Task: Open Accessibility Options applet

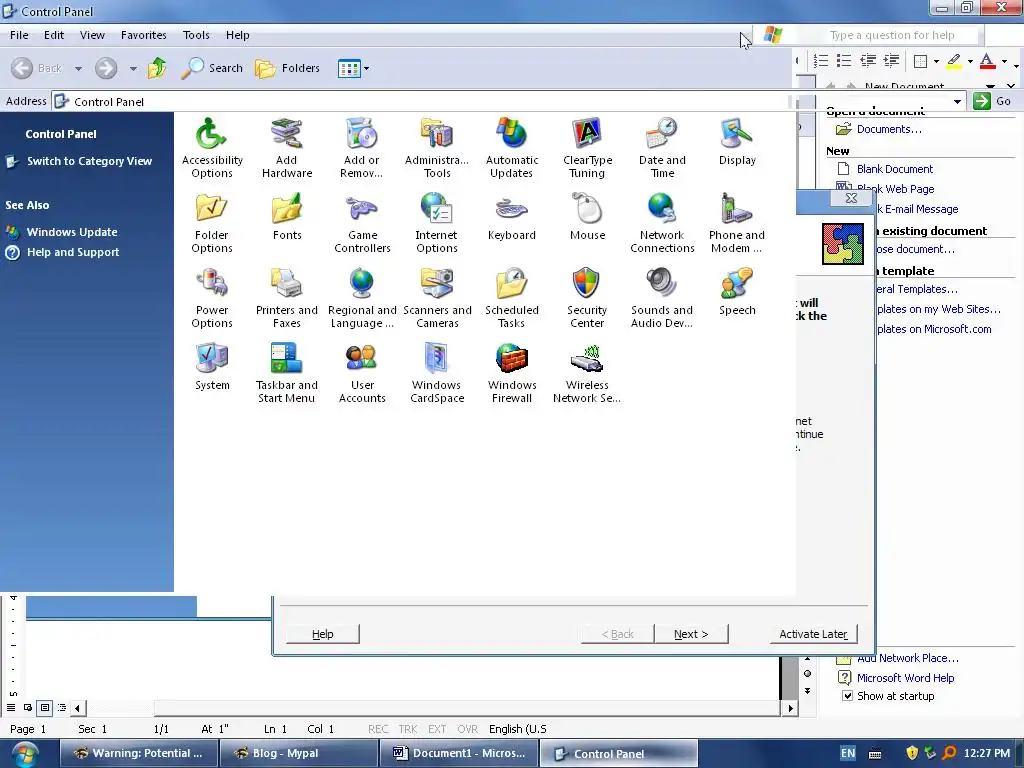Action: pos(212,148)
